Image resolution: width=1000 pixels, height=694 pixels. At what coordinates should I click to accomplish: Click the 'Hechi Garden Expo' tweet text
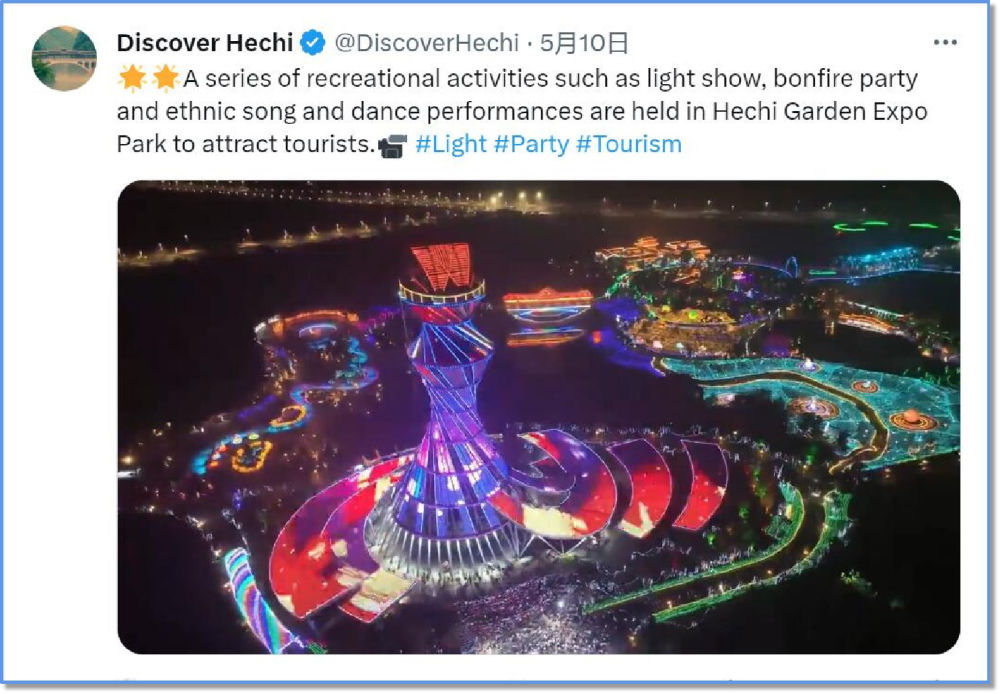click(x=820, y=112)
